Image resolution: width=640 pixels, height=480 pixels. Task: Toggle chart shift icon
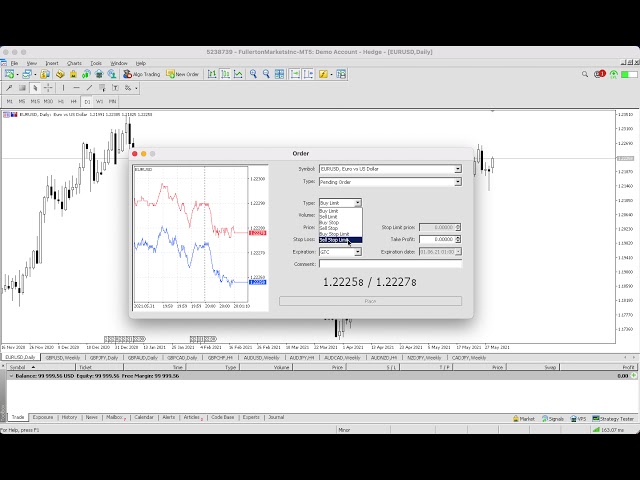[308, 74]
